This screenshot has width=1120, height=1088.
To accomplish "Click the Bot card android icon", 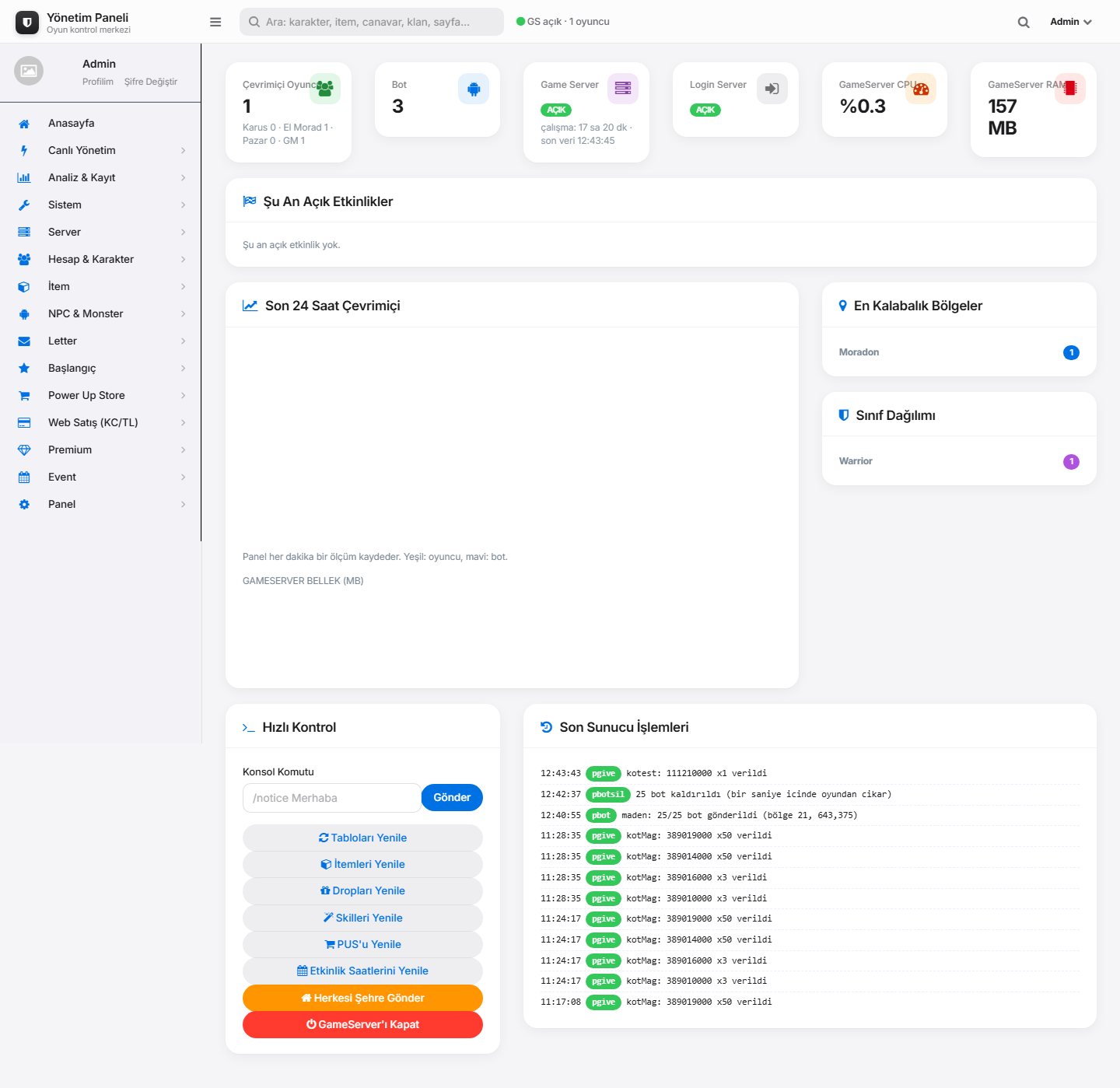I will pos(474,89).
